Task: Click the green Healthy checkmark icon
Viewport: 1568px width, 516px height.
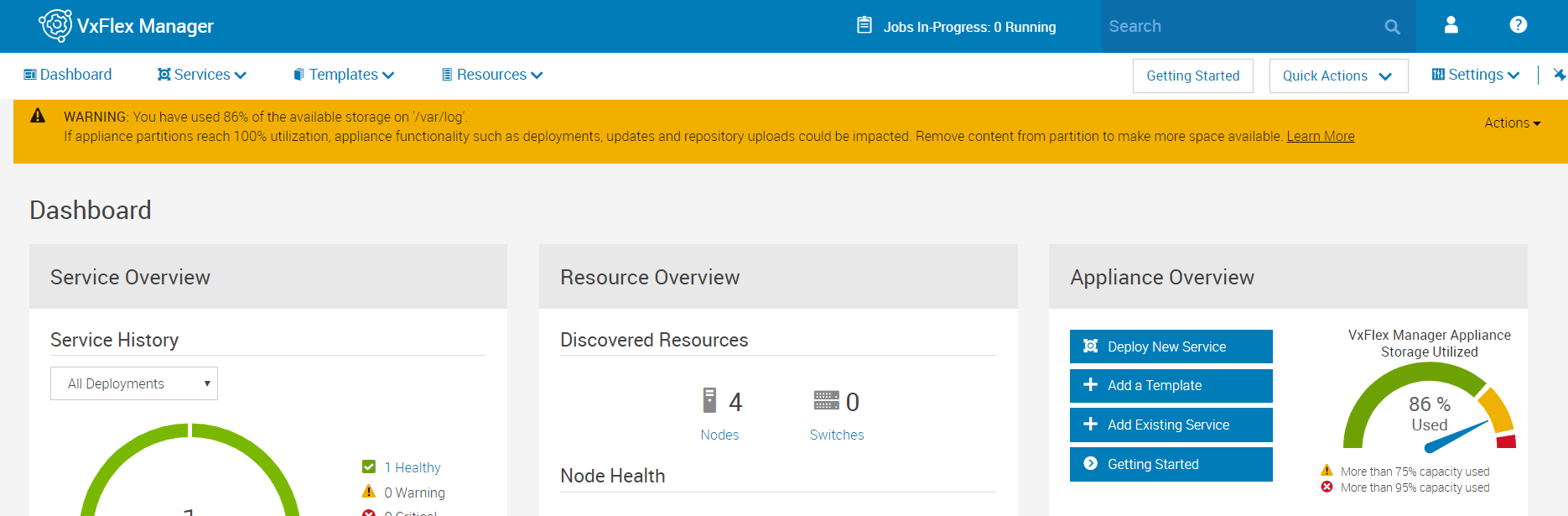Action: point(369,466)
